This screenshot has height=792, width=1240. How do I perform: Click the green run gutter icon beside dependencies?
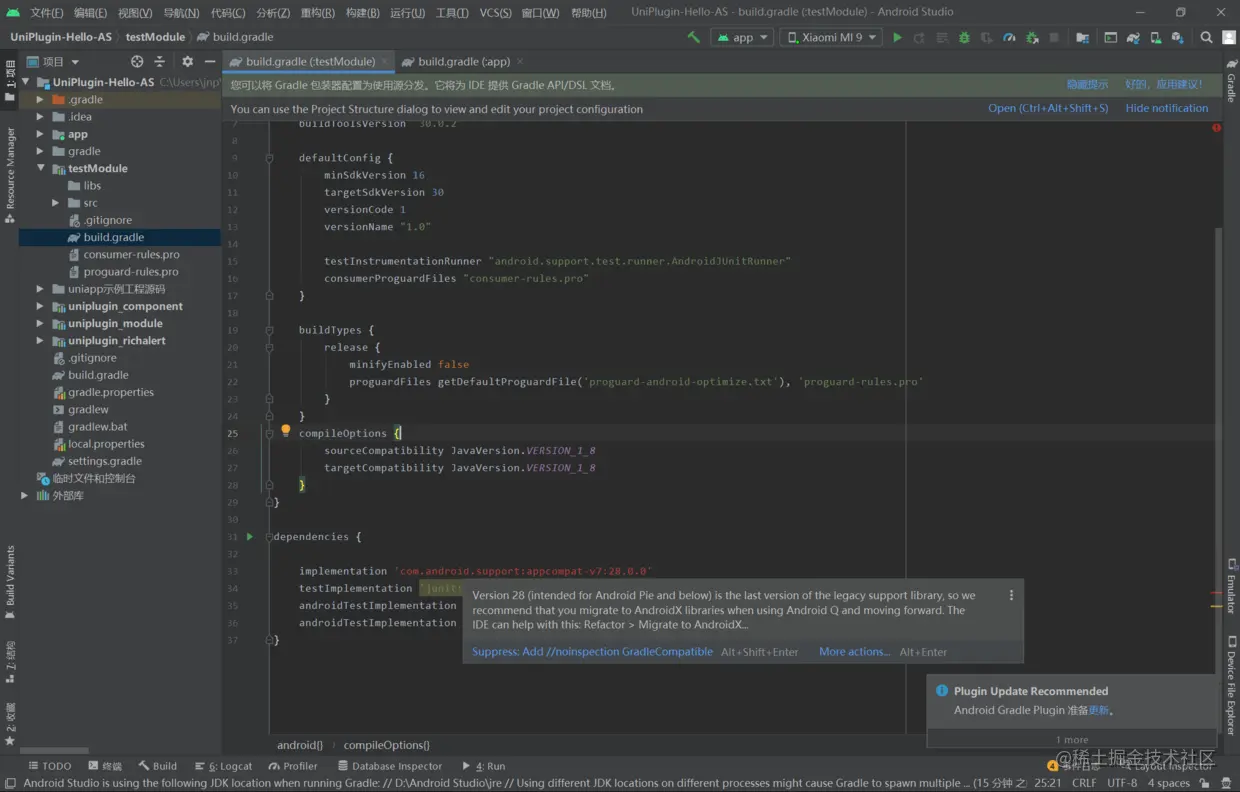coord(250,537)
